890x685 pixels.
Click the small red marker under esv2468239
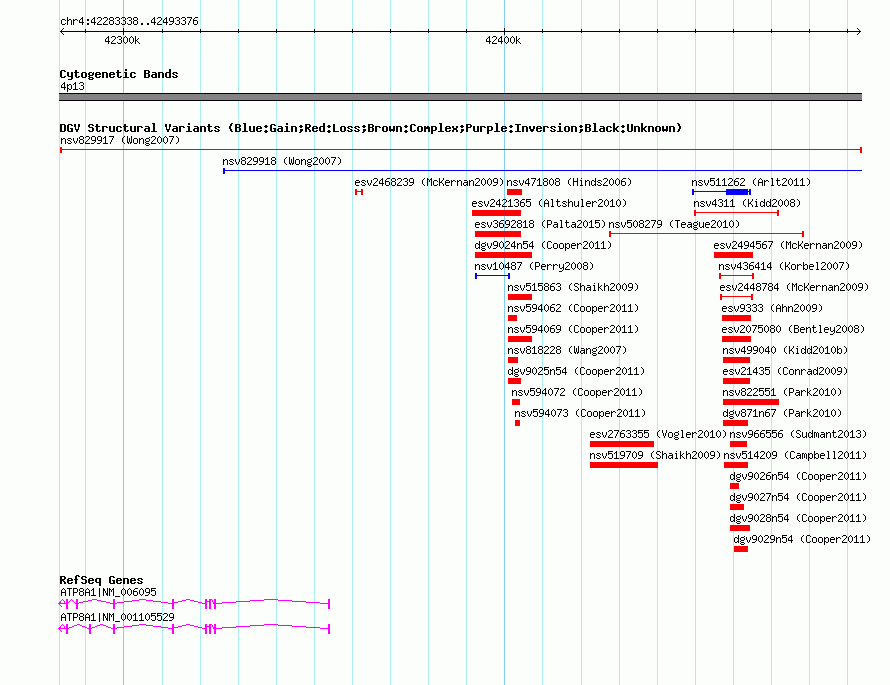point(359,192)
